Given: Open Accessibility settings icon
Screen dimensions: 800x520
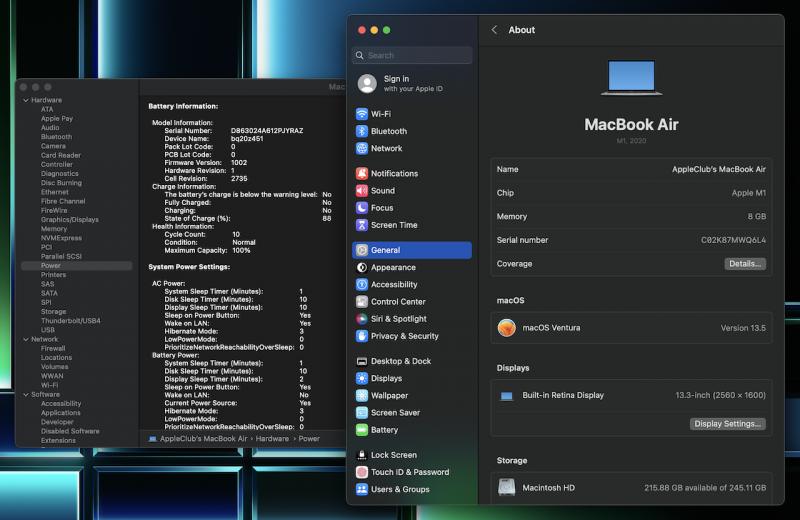Looking at the screenshot, I should pyautogui.click(x=362, y=284).
